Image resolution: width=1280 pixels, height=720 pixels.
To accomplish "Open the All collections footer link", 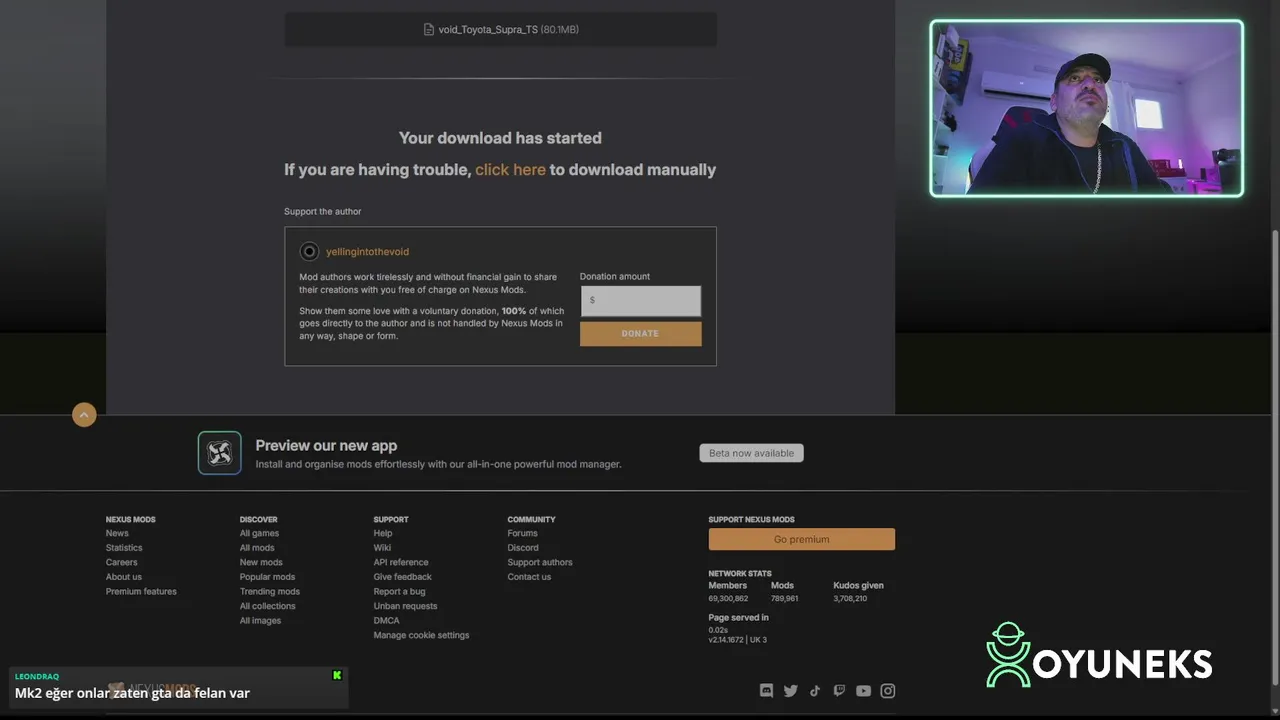I will (268, 606).
